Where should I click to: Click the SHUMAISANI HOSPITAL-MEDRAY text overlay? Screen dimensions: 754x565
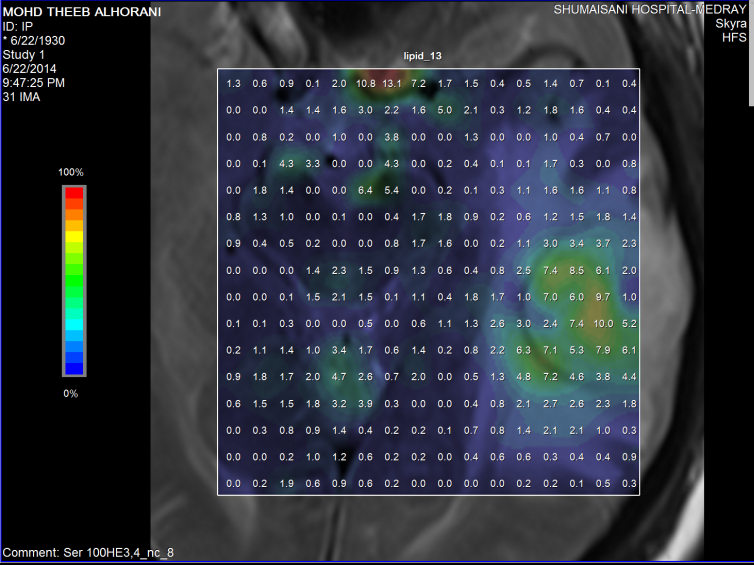(x=650, y=9)
